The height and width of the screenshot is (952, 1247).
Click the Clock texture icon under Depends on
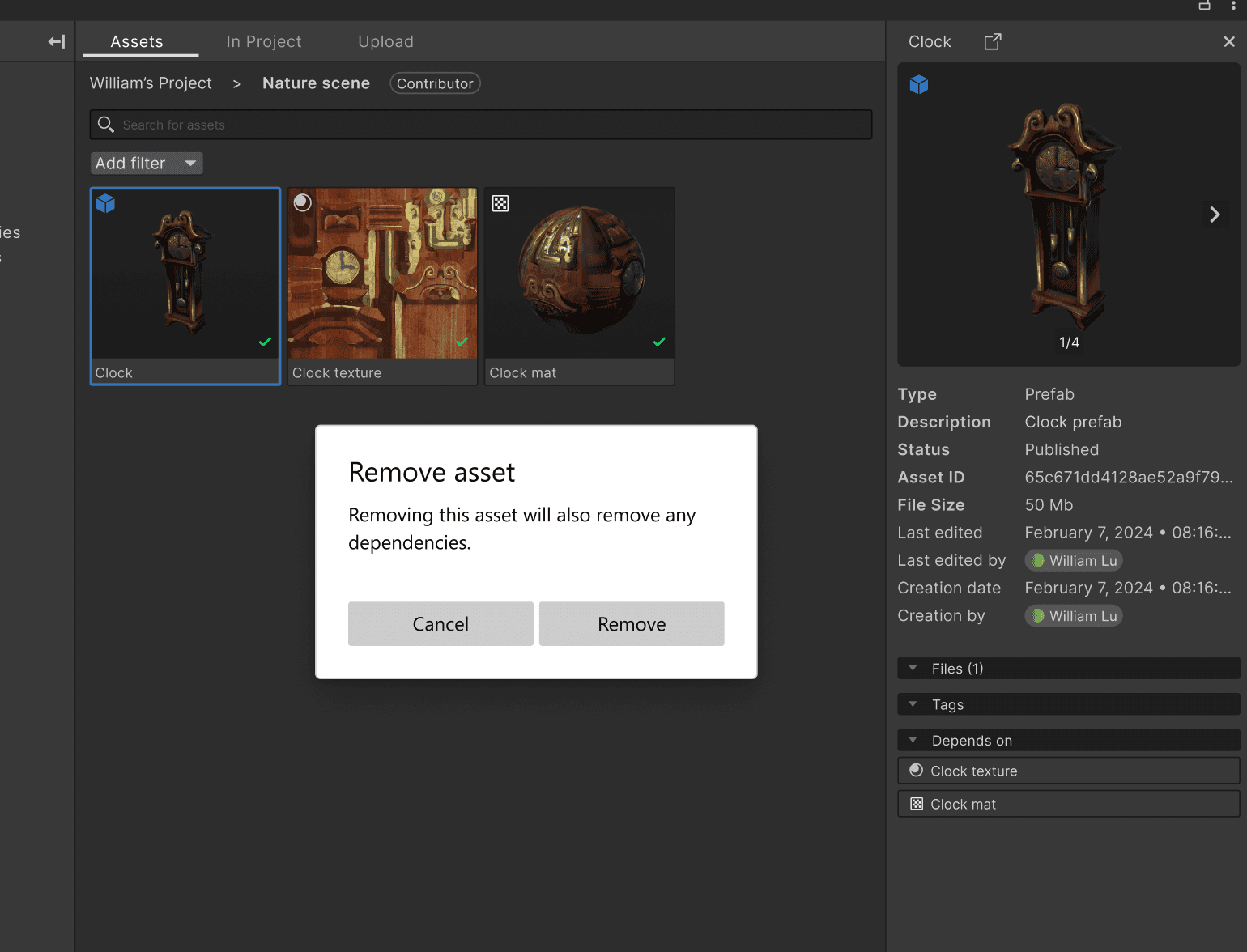pyautogui.click(x=915, y=770)
